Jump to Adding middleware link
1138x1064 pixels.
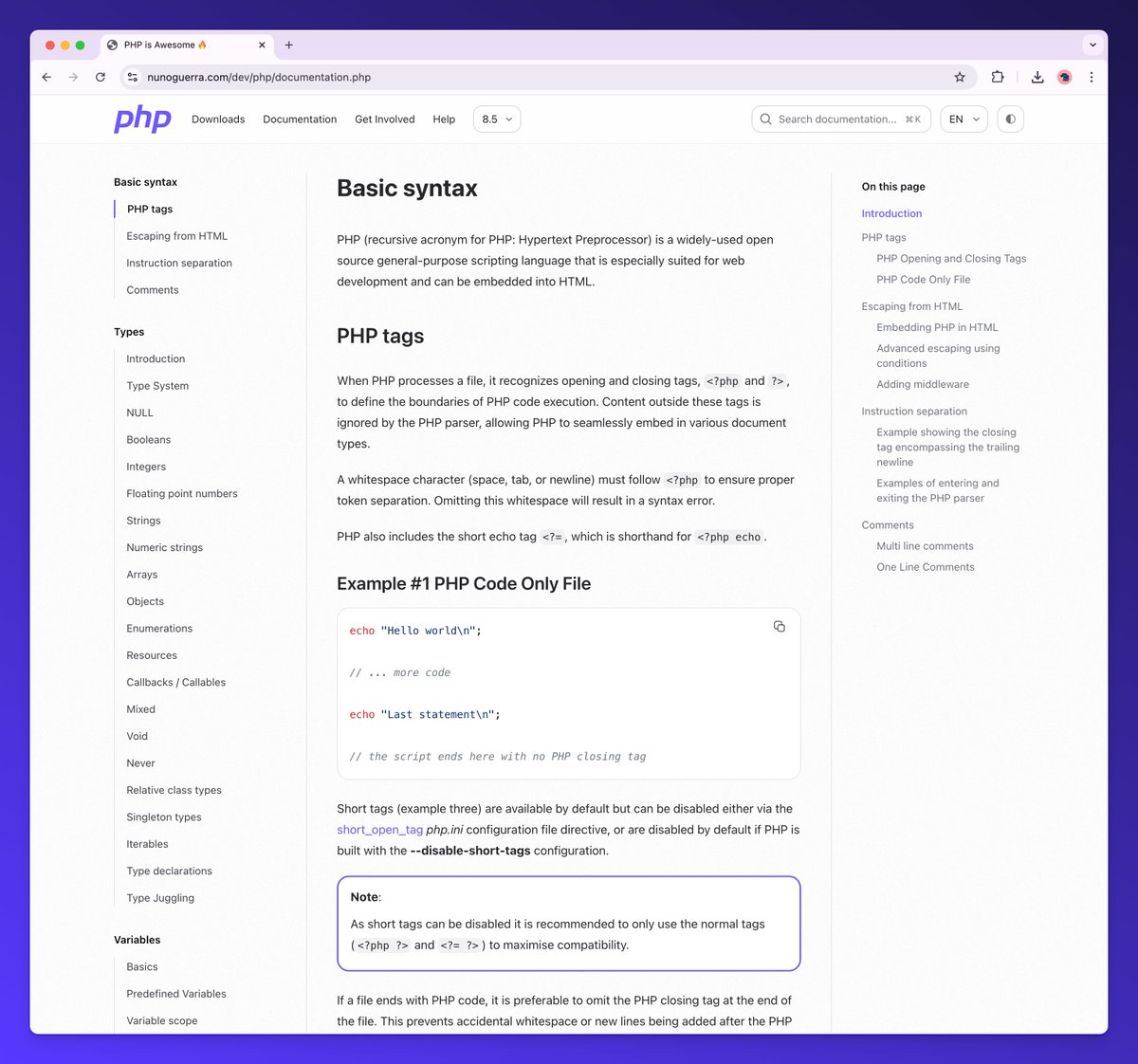[923, 384]
